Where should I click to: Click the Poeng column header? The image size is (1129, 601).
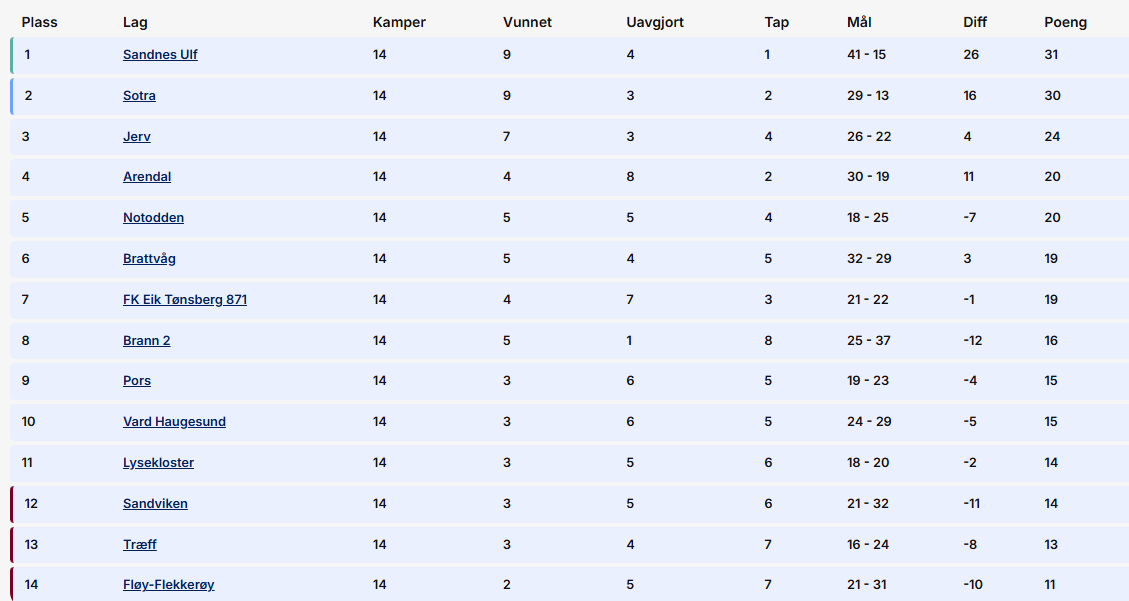(1065, 22)
